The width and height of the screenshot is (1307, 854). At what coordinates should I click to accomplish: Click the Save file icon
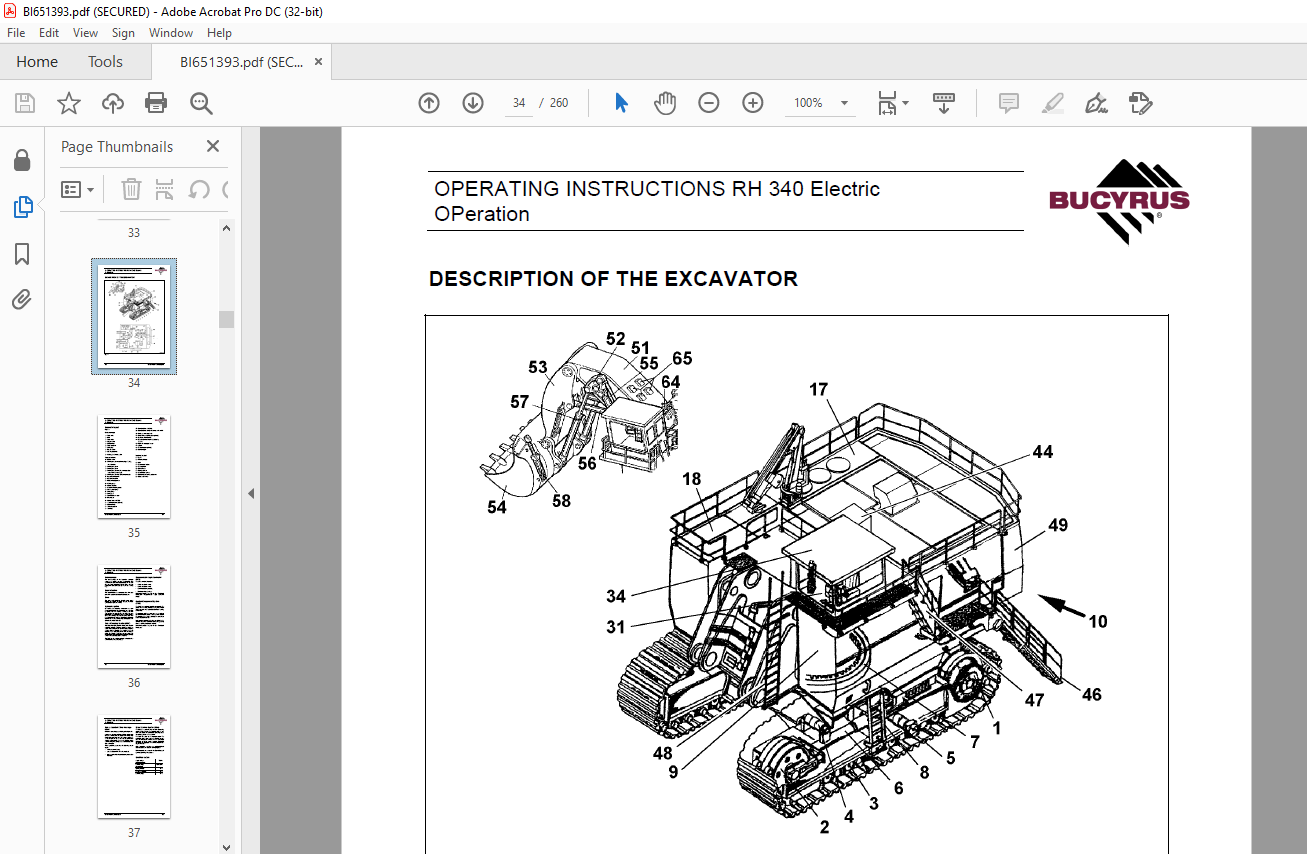pyautogui.click(x=25, y=103)
